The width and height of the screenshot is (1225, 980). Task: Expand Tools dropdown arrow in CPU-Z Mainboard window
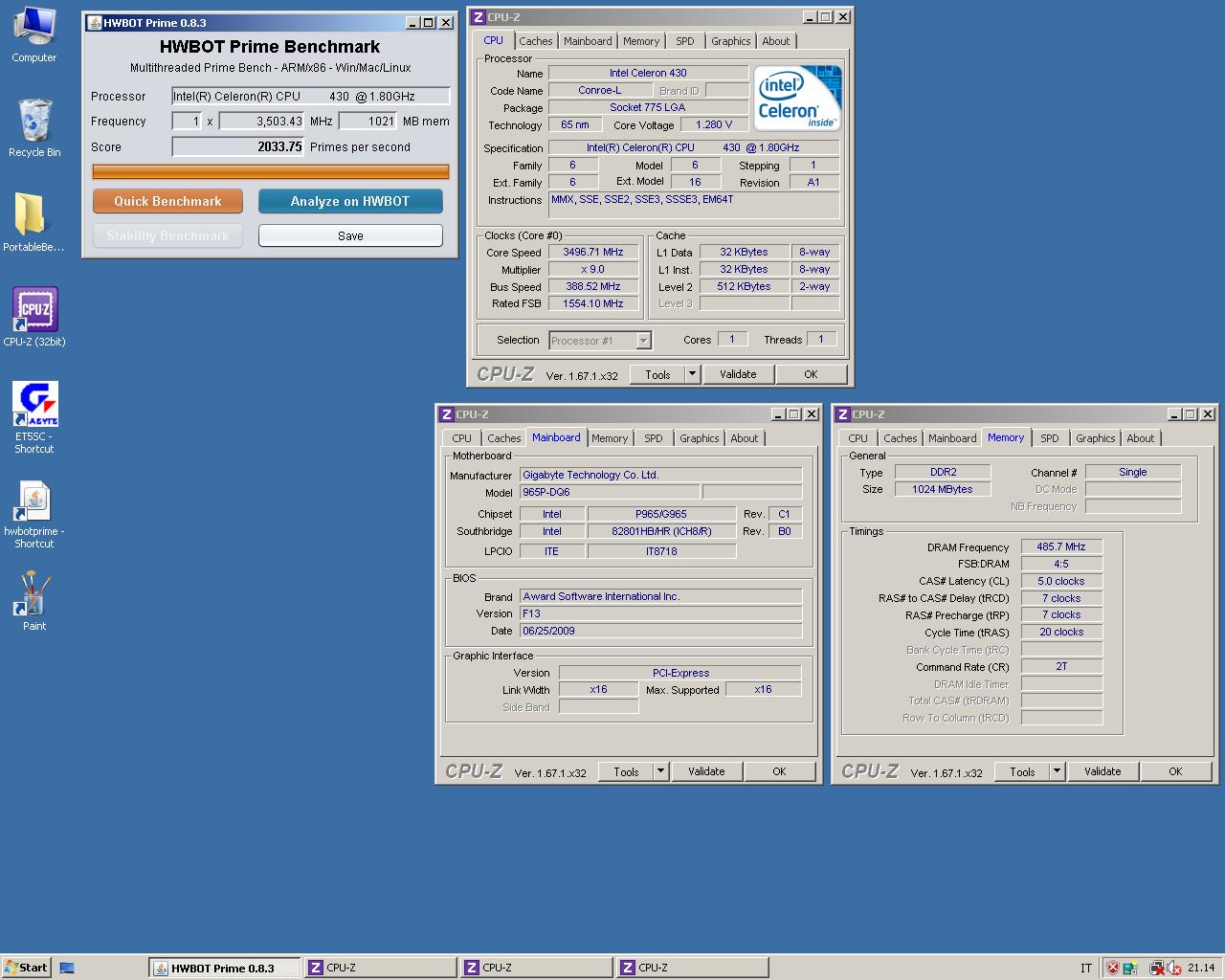[x=661, y=771]
